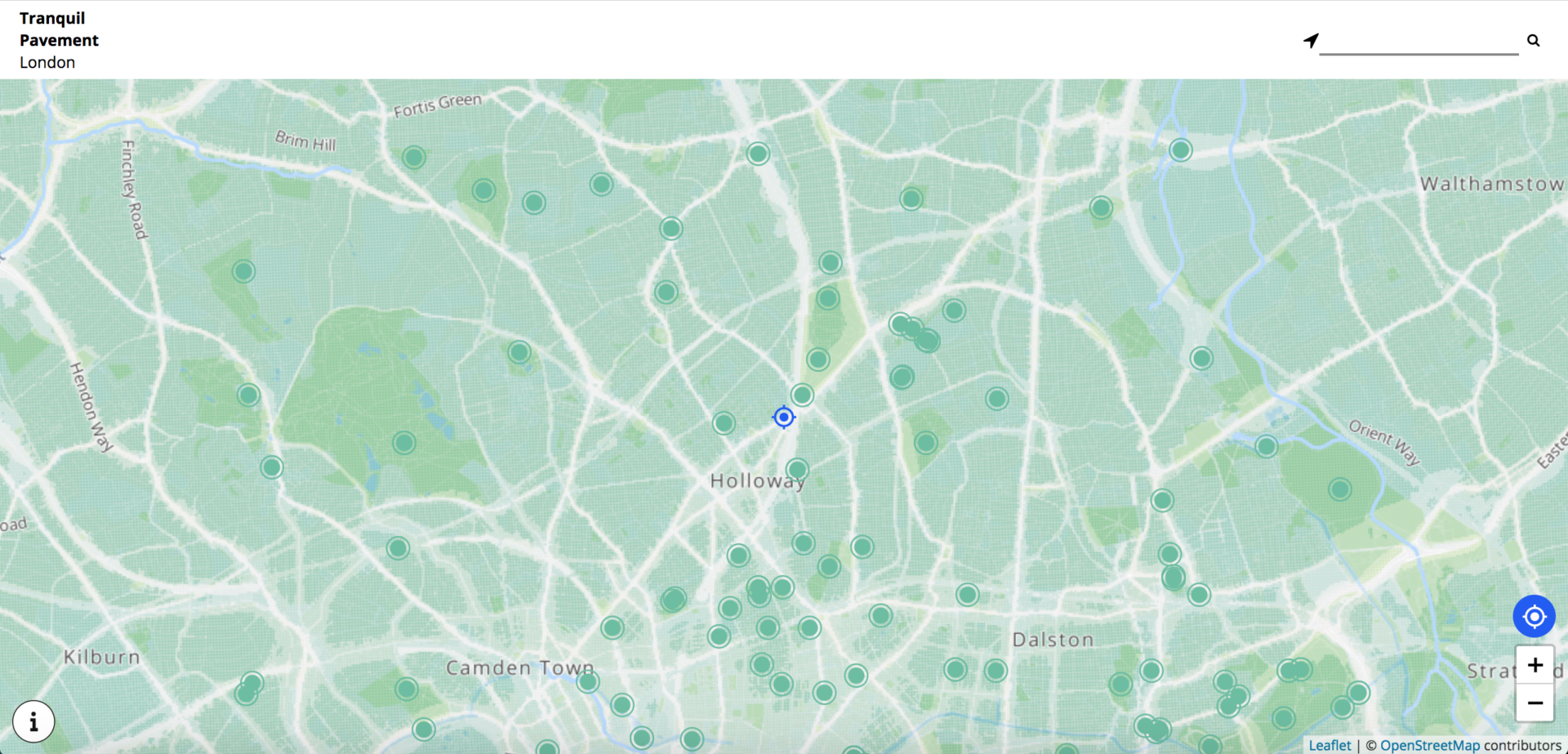This screenshot has width=1568, height=754.
Task: Click the London subtitle text
Action: 47,62
